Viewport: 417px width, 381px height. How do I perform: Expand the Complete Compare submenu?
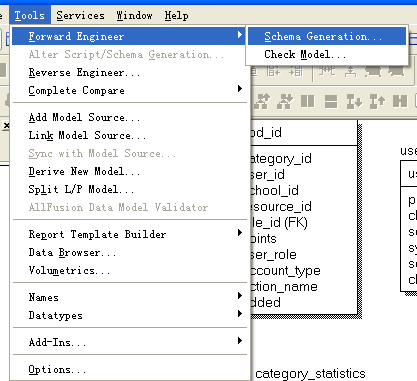tap(129, 90)
